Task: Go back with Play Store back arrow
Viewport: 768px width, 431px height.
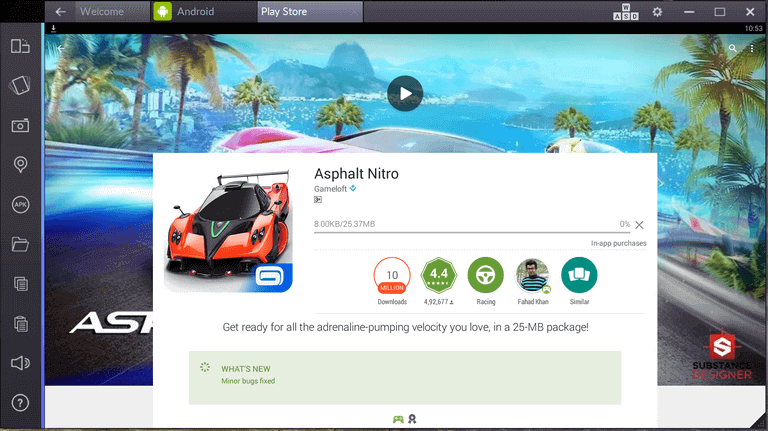Action: click(60, 48)
